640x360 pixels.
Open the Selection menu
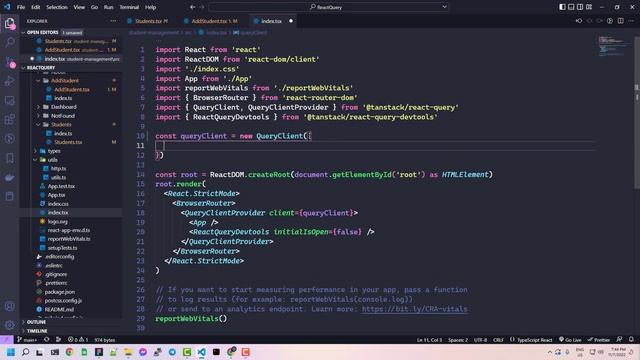tap(57, 7)
